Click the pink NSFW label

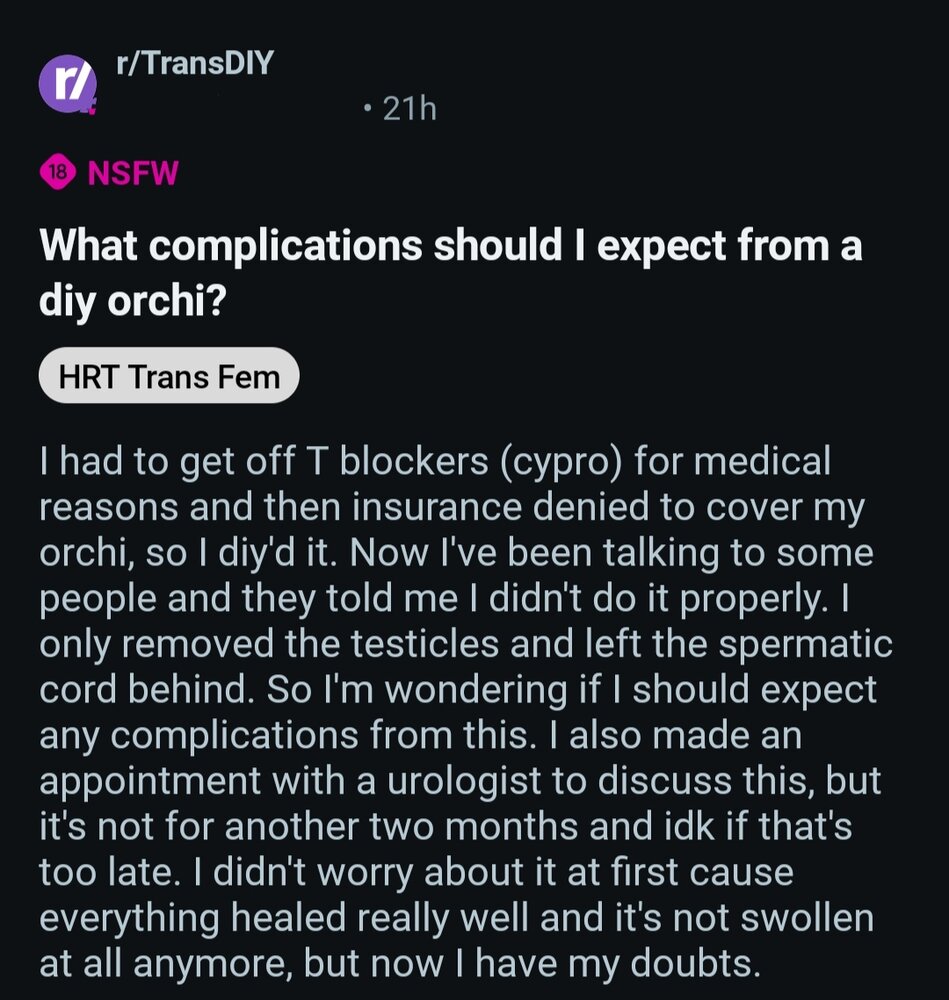[x=133, y=172]
